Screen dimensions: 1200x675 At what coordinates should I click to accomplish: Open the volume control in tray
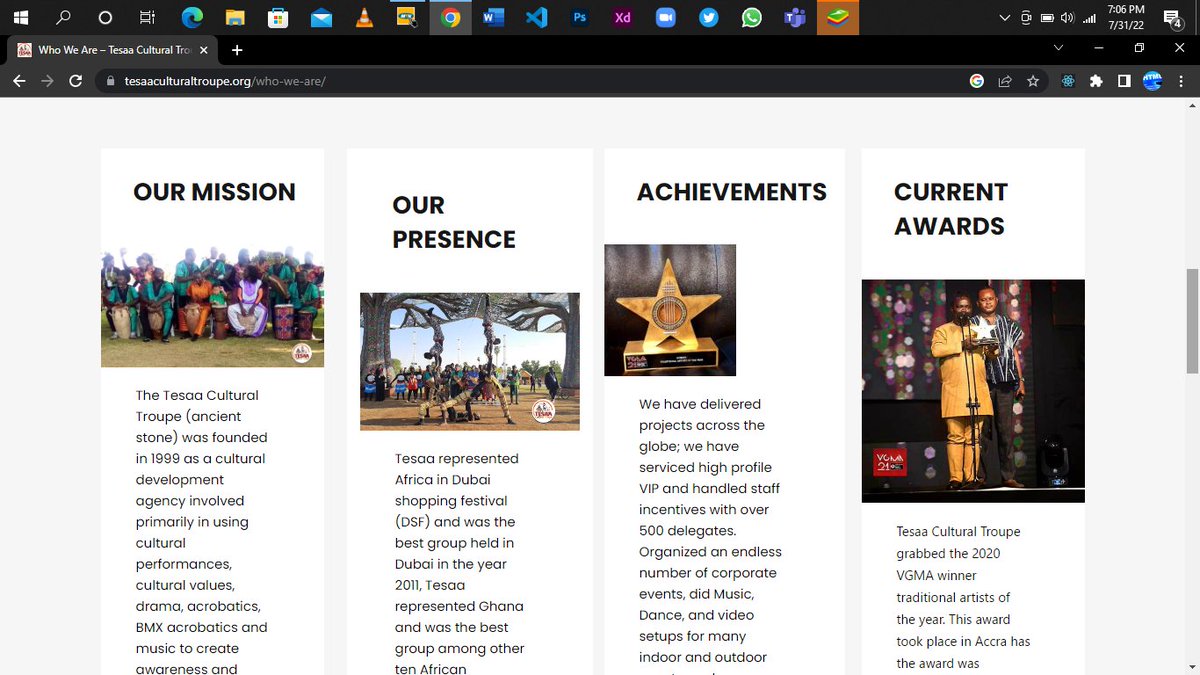point(1067,18)
